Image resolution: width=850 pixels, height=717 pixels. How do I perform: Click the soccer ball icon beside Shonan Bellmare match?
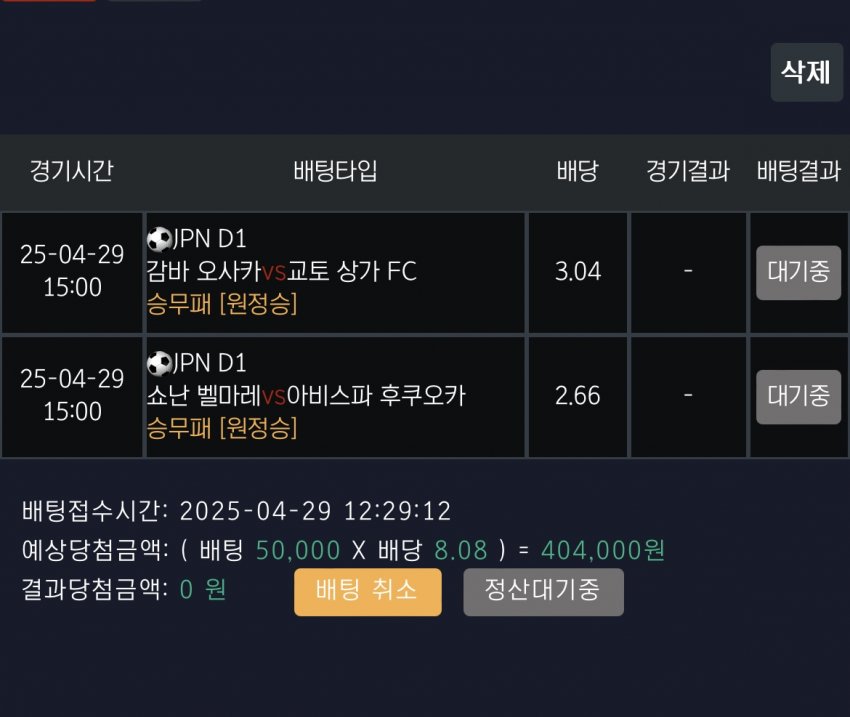tap(159, 364)
